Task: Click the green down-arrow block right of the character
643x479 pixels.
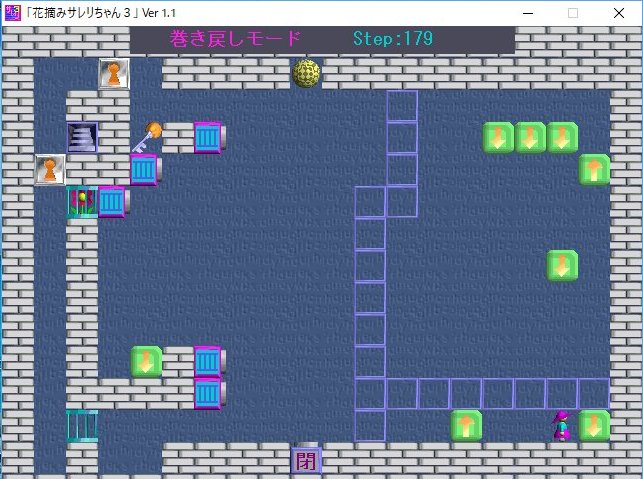Action: tap(594, 425)
